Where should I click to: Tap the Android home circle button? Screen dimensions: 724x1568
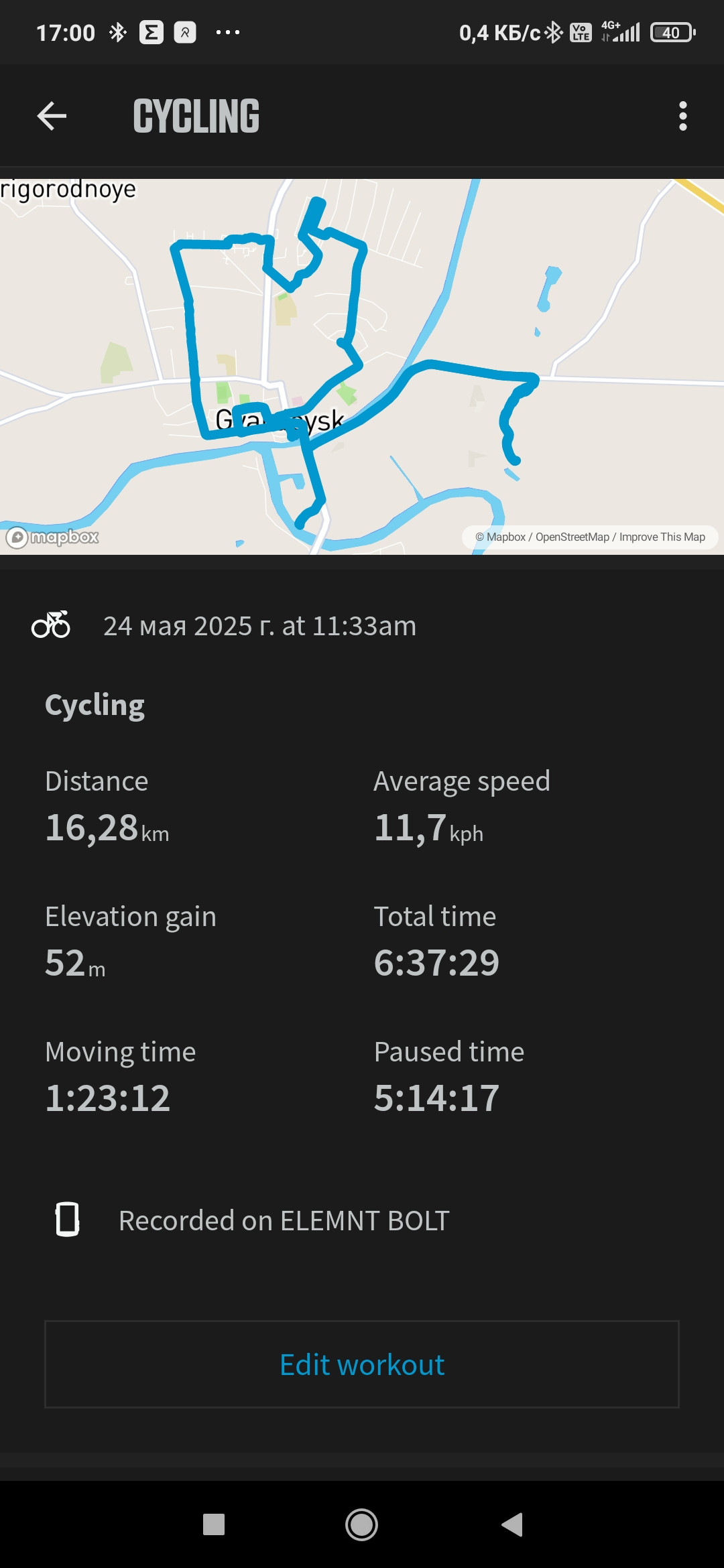coord(361,1524)
